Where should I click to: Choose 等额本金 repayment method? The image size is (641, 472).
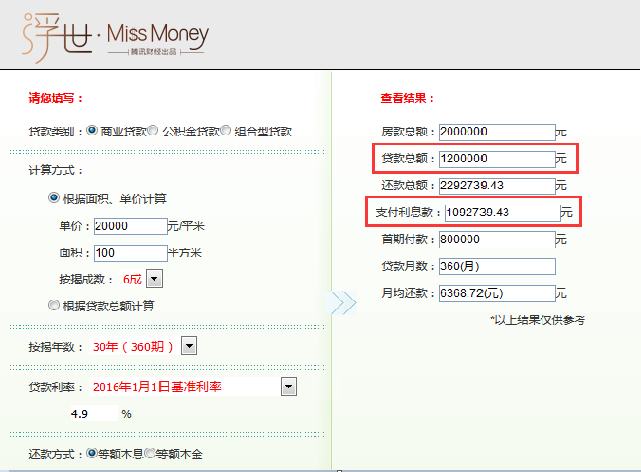click(150, 453)
